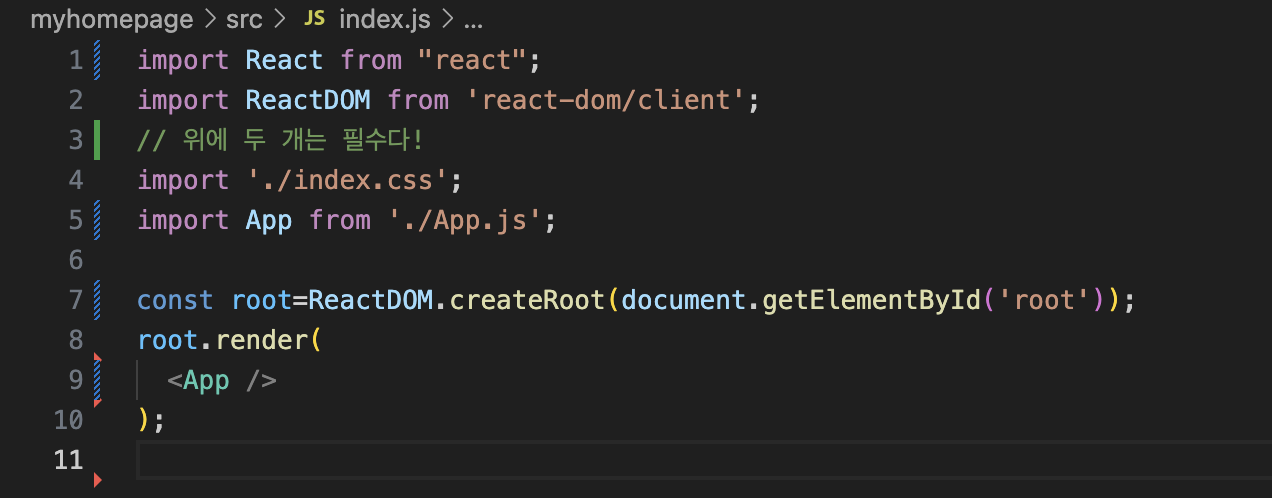Click the const keyword on line 7
Viewport: 1272px width, 498px height.
[175, 300]
